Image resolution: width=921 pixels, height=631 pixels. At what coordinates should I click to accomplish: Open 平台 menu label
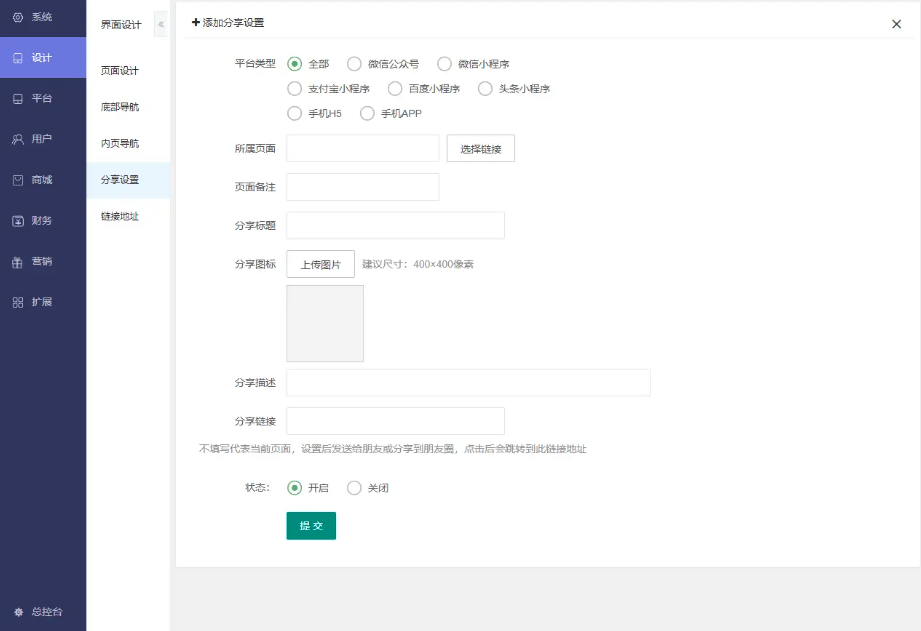[42, 99]
